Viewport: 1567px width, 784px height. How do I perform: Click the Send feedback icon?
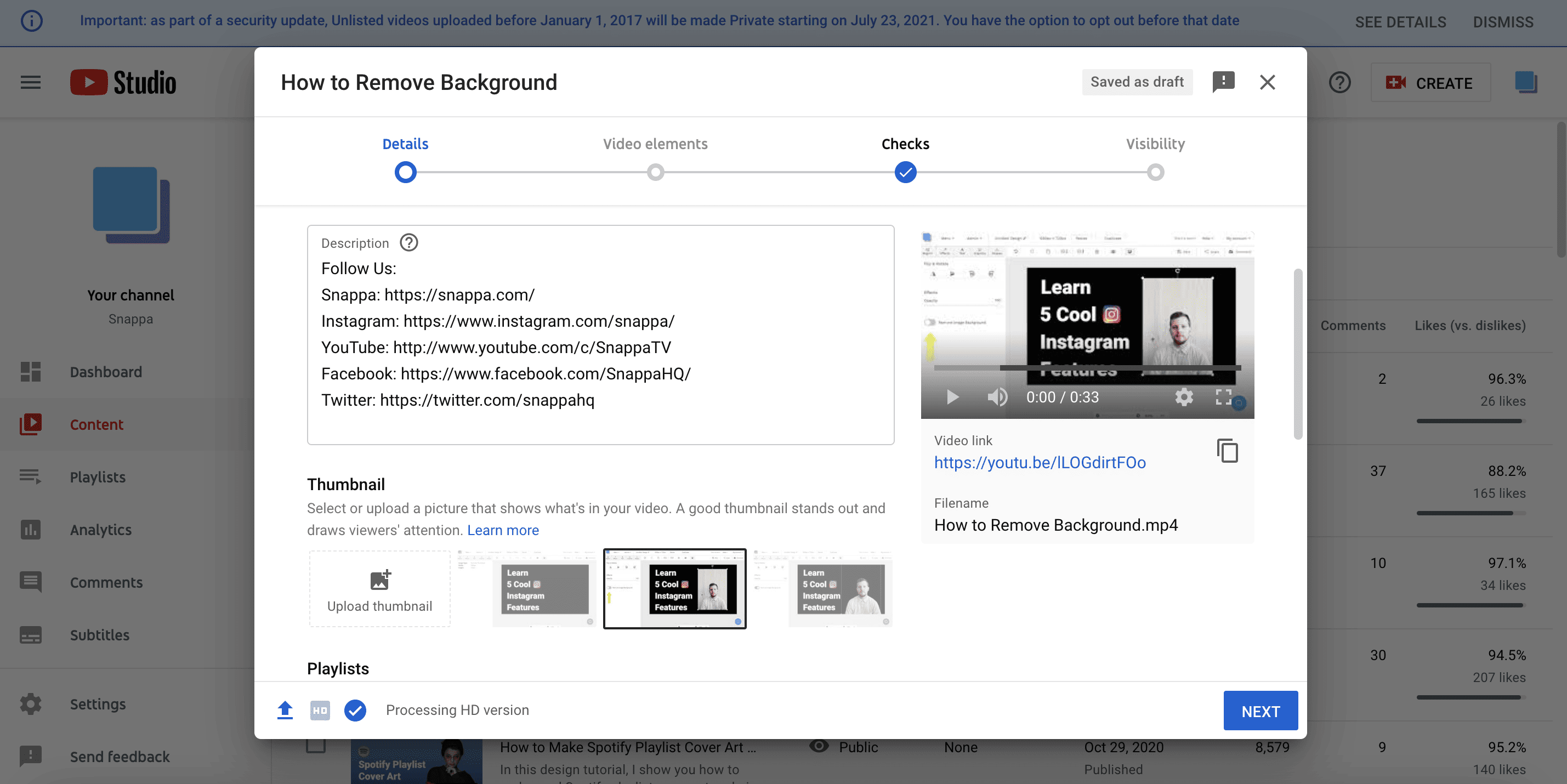coord(30,756)
